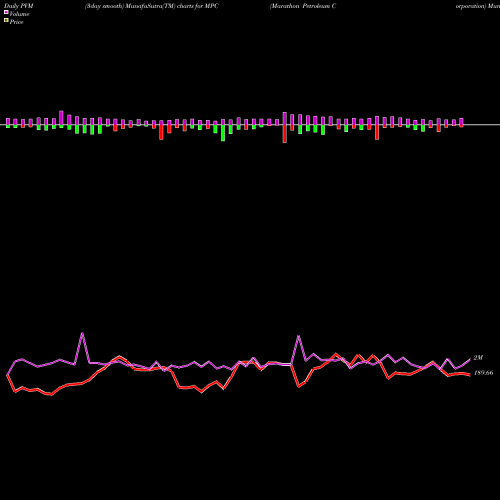The height and width of the screenshot is (500, 500).
Task: Click the Marathon Petroleum company name text
Action: coord(303,6)
